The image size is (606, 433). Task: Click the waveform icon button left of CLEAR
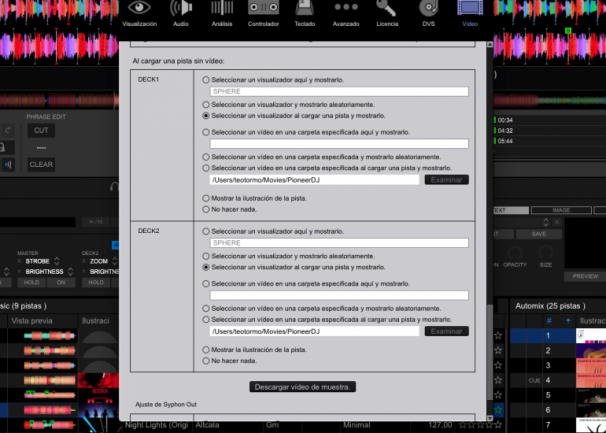pos(8,165)
